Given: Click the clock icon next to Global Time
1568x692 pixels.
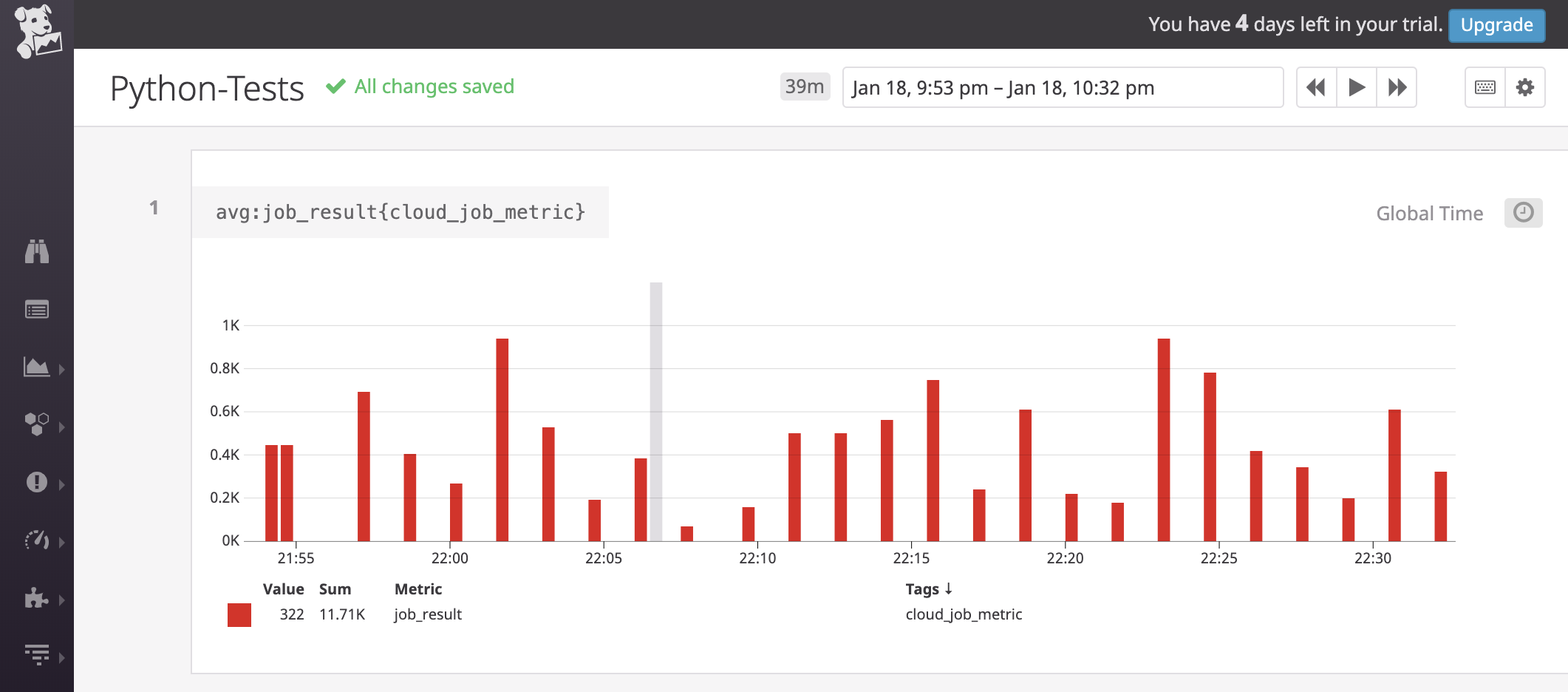Looking at the screenshot, I should click(x=1522, y=213).
